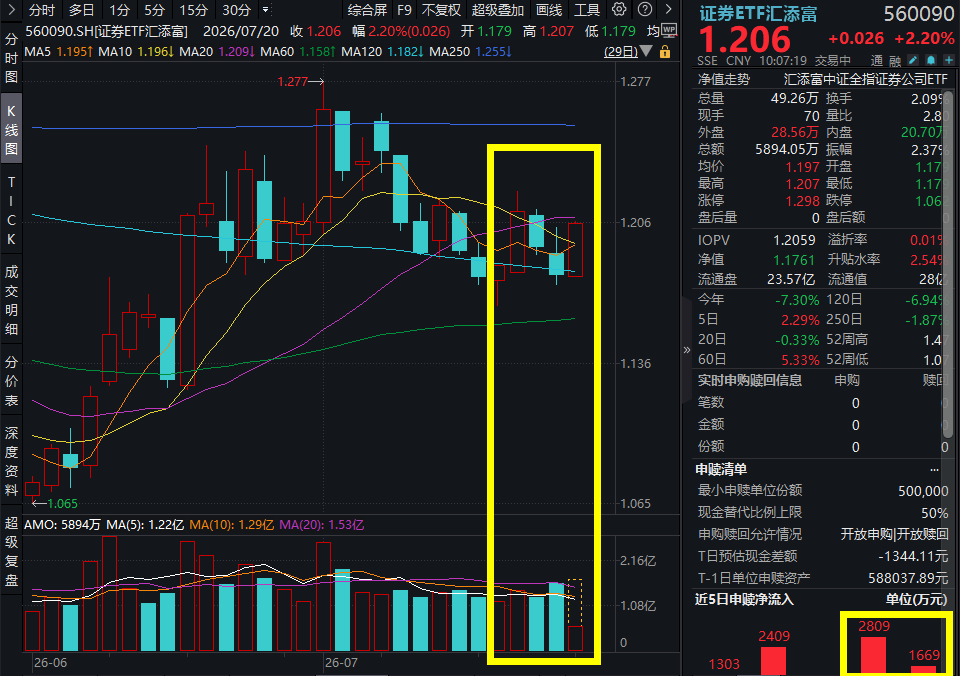Toggle 不复权 price adjustment mode
This screenshot has width=960, height=676.
coord(441,10)
